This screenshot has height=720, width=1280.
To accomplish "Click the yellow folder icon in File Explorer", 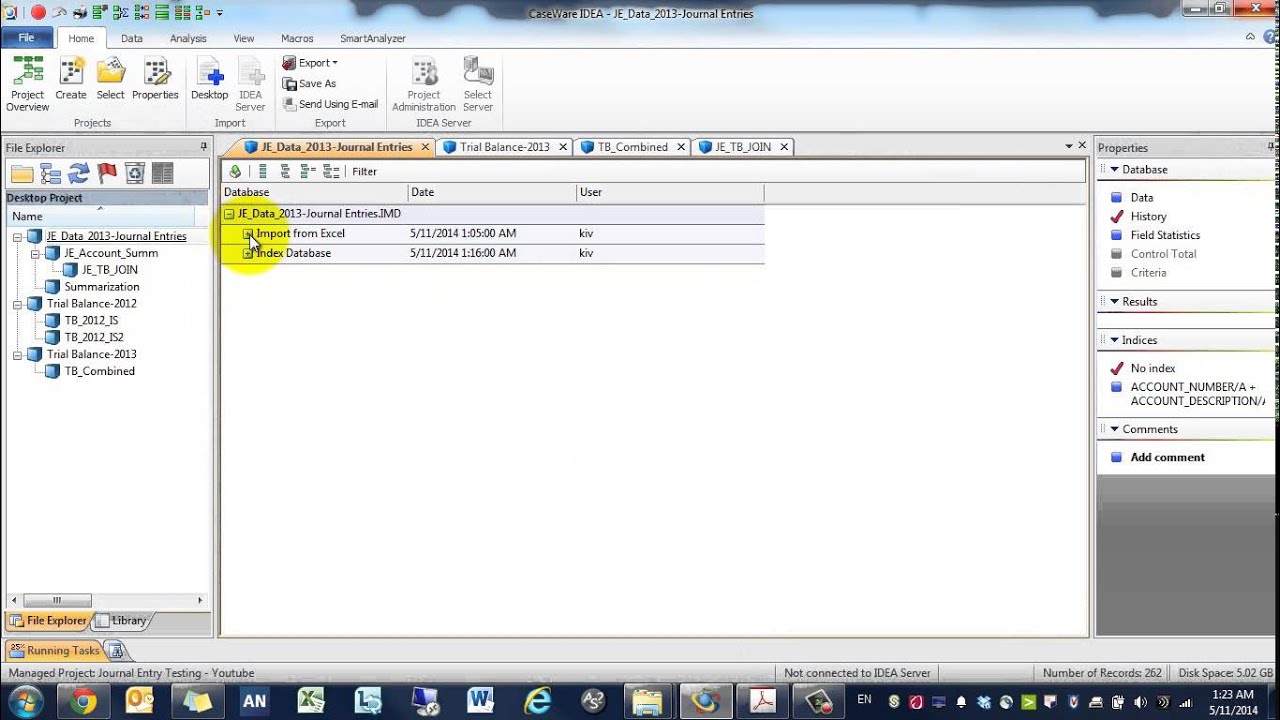I will point(22,173).
